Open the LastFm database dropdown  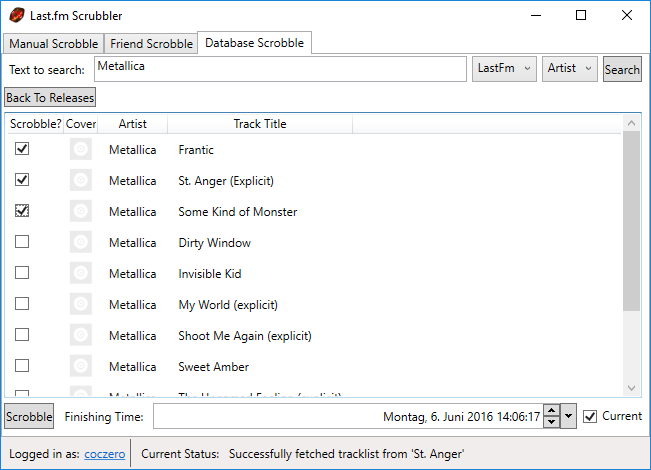click(504, 69)
